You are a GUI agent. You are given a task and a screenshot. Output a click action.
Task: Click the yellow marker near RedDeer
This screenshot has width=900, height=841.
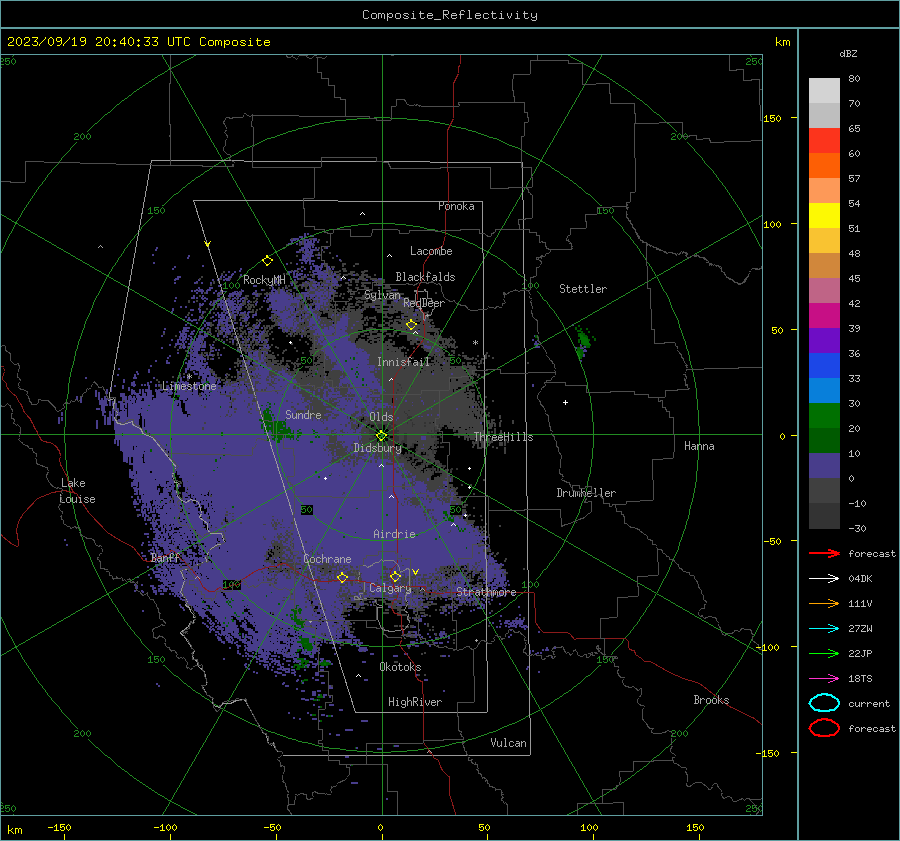(411, 325)
